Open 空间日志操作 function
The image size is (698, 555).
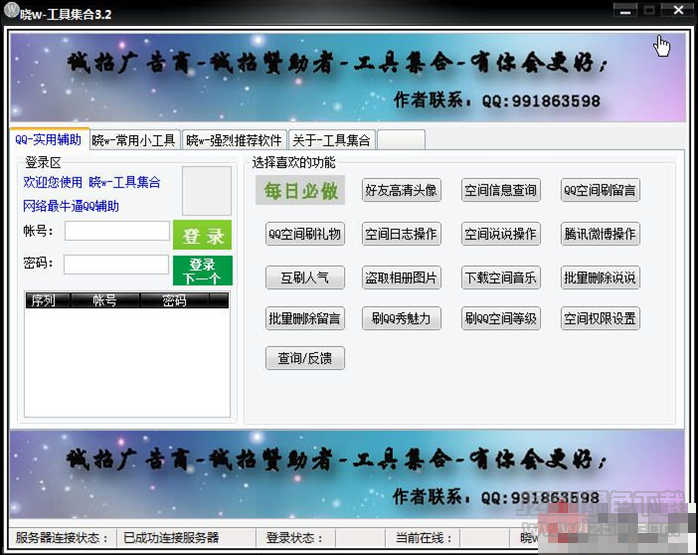coord(401,234)
